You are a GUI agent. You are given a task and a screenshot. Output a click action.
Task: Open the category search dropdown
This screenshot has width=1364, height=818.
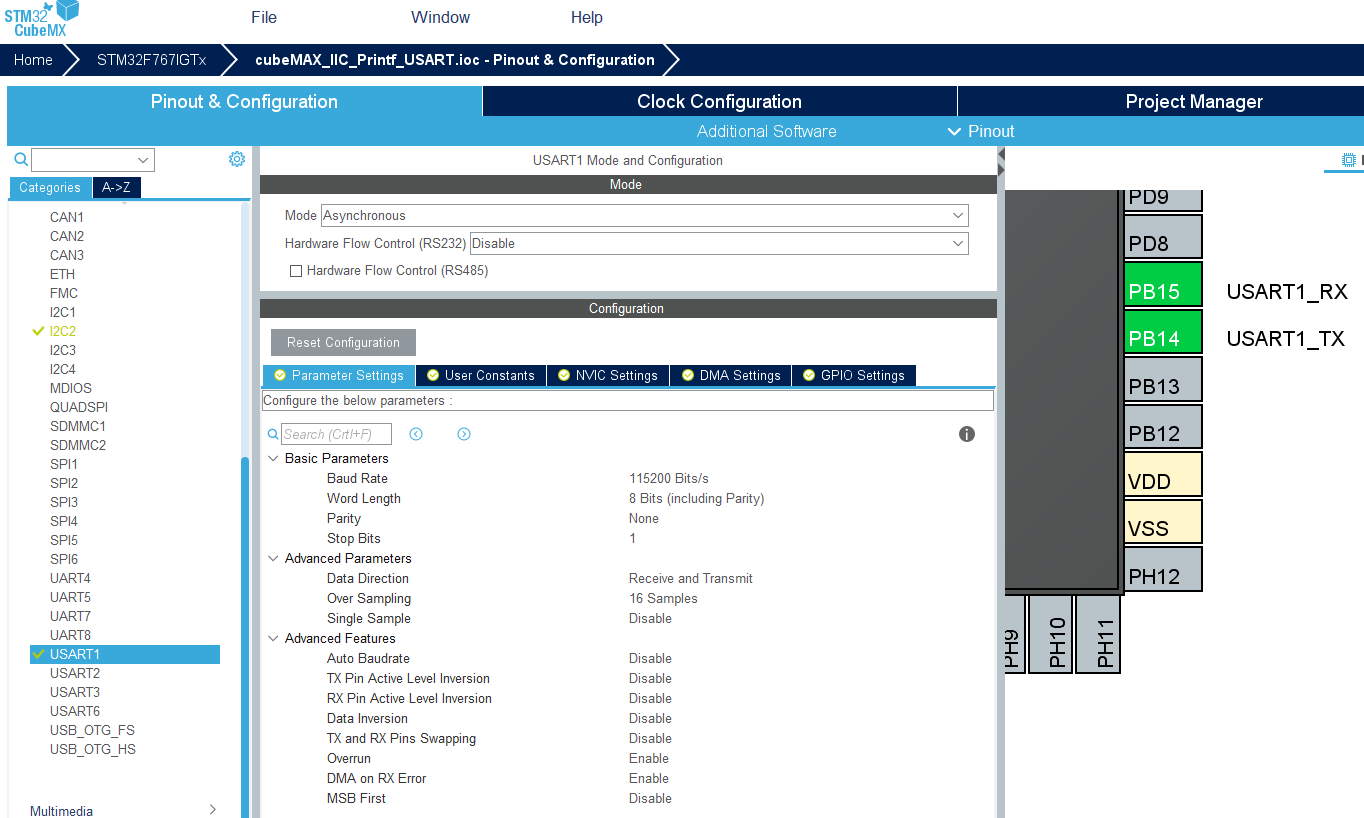(144, 160)
